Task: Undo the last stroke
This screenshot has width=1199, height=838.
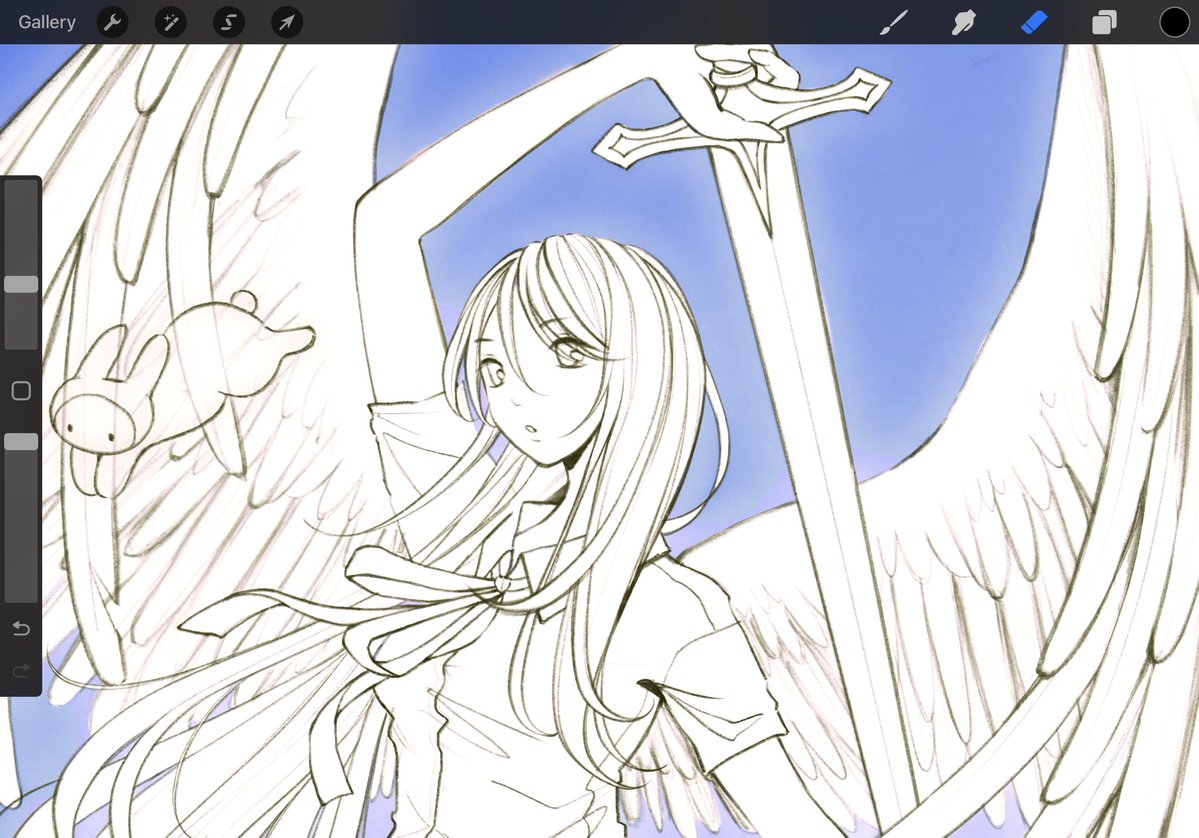Action: (21, 628)
